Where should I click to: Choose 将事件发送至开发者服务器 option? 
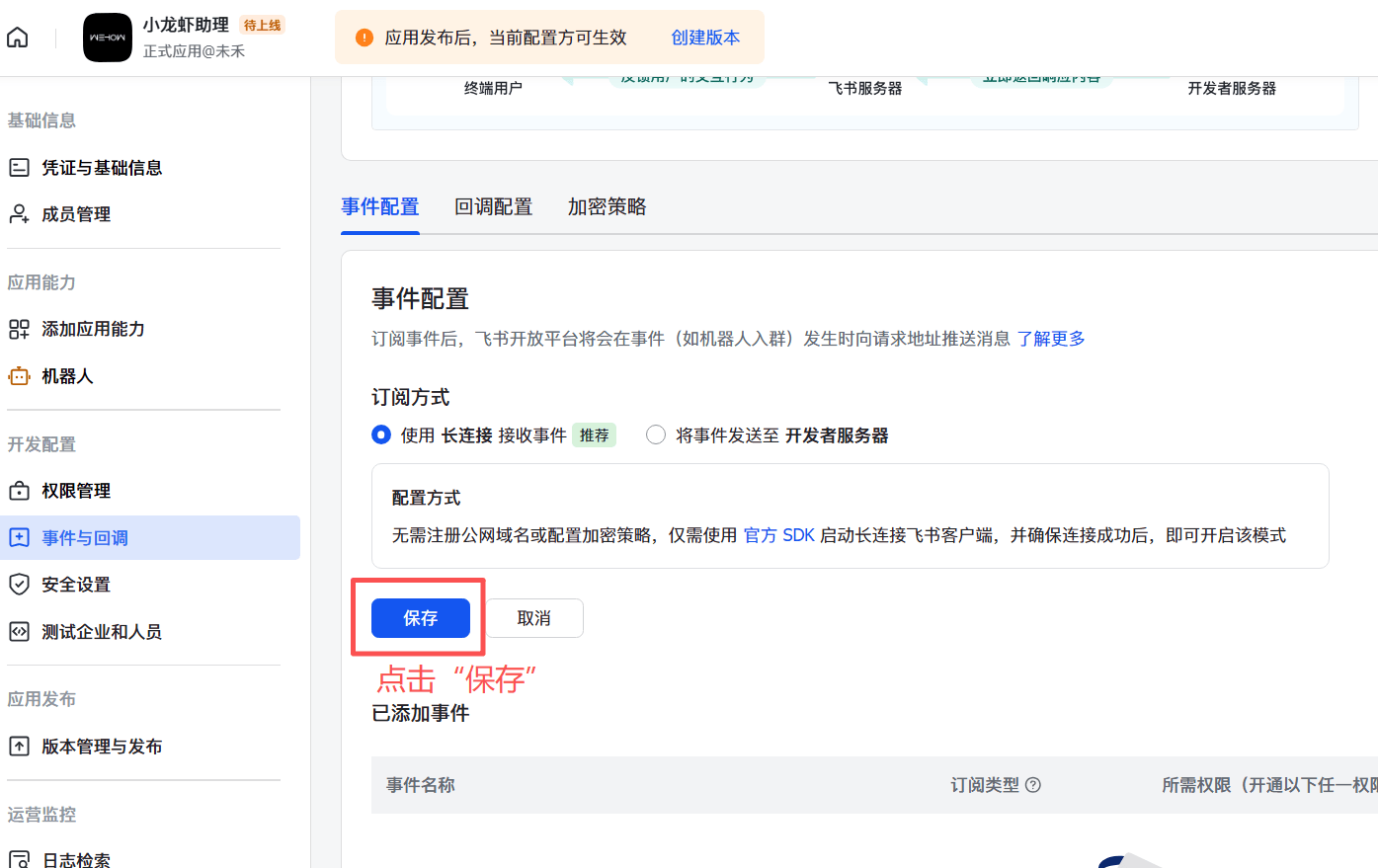pos(655,434)
